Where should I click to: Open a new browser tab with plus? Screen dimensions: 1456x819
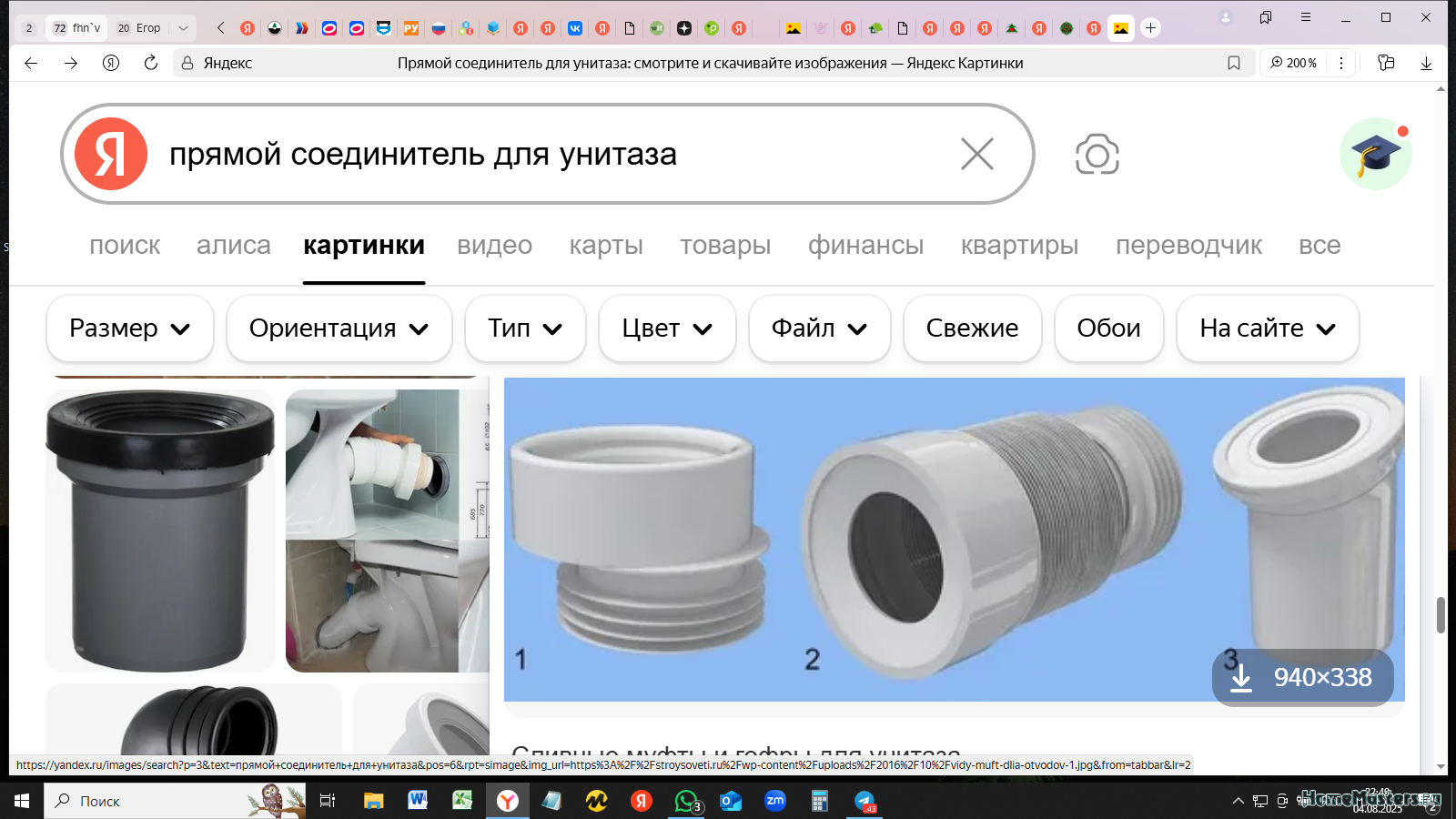click(x=1150, y=28)
